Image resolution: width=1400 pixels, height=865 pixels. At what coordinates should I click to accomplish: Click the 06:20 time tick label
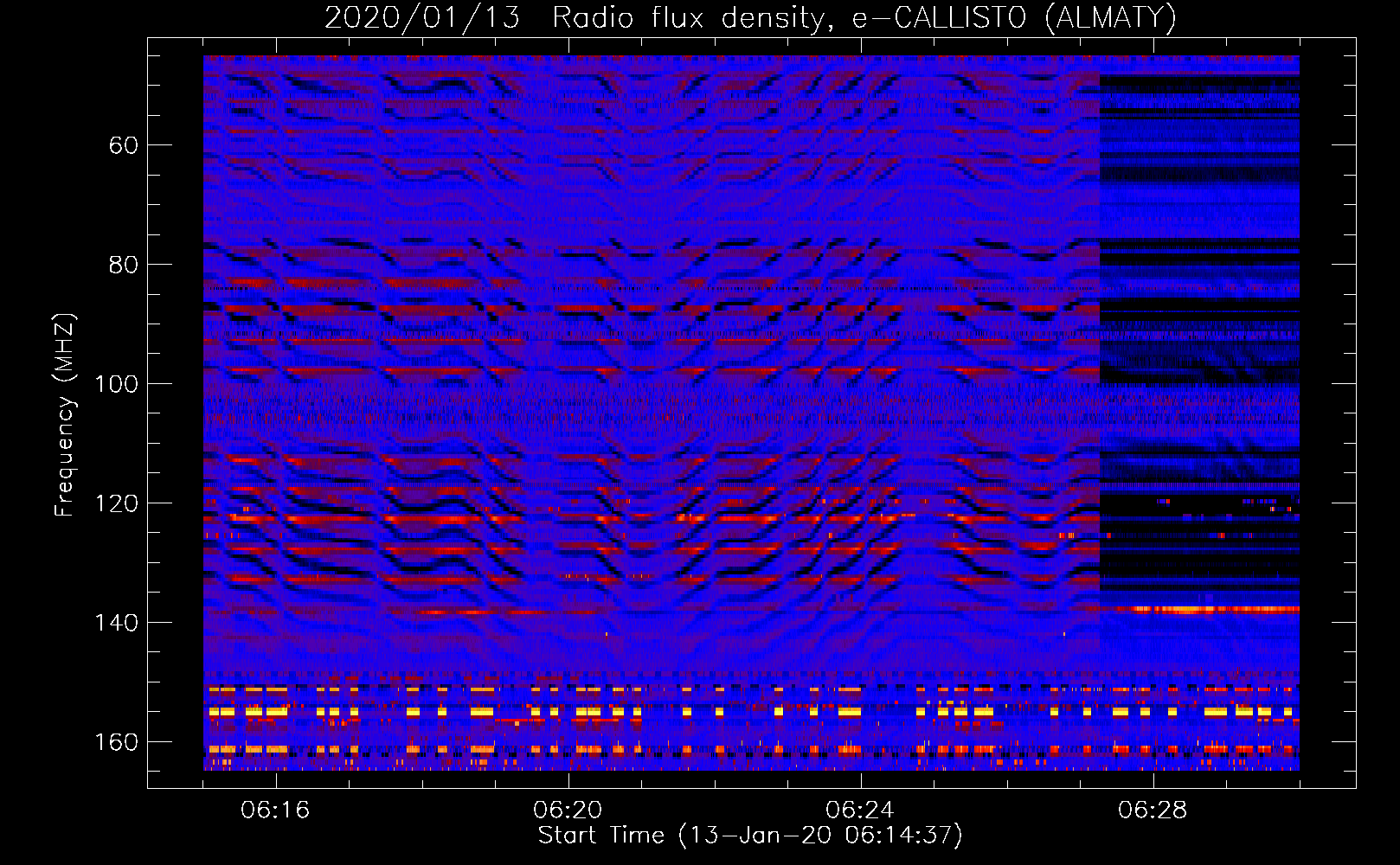point(568,811)
